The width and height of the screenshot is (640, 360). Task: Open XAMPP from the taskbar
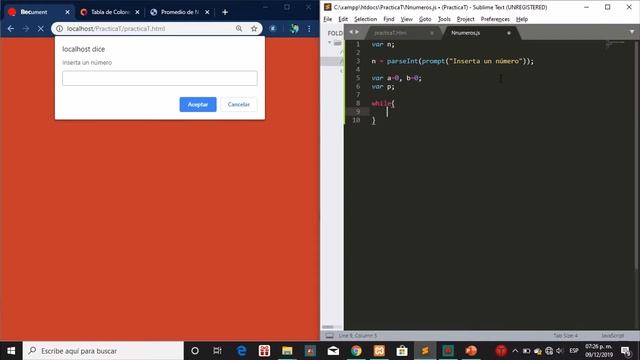[x=379, y=351]
